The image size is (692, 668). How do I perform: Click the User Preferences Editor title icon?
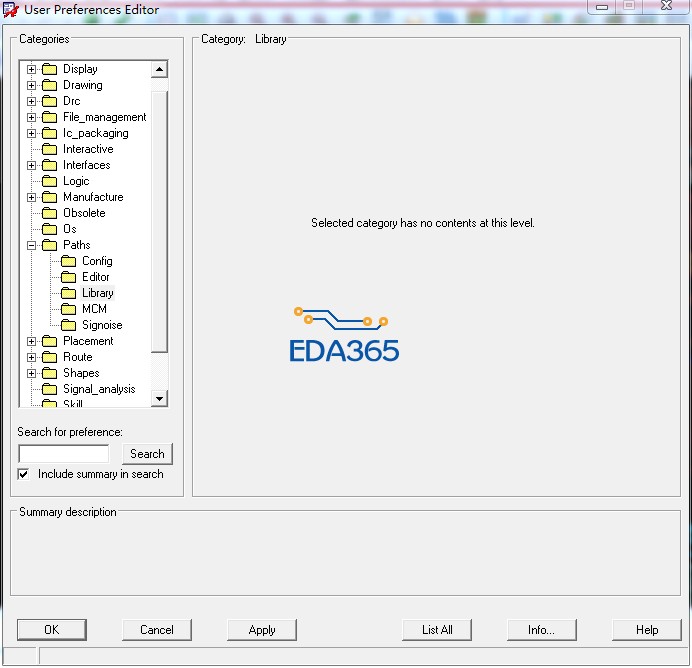[x=11, y=9]
